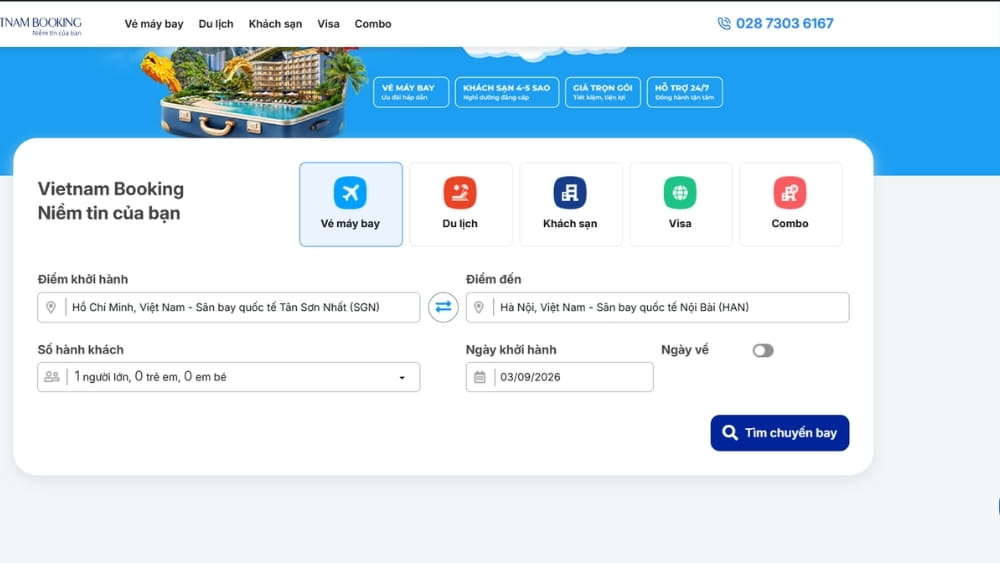Screen dimensions: 1000x563
Task: Click the HỖ TRỢ 24/7 banner badge
Action: coord(684,92)
